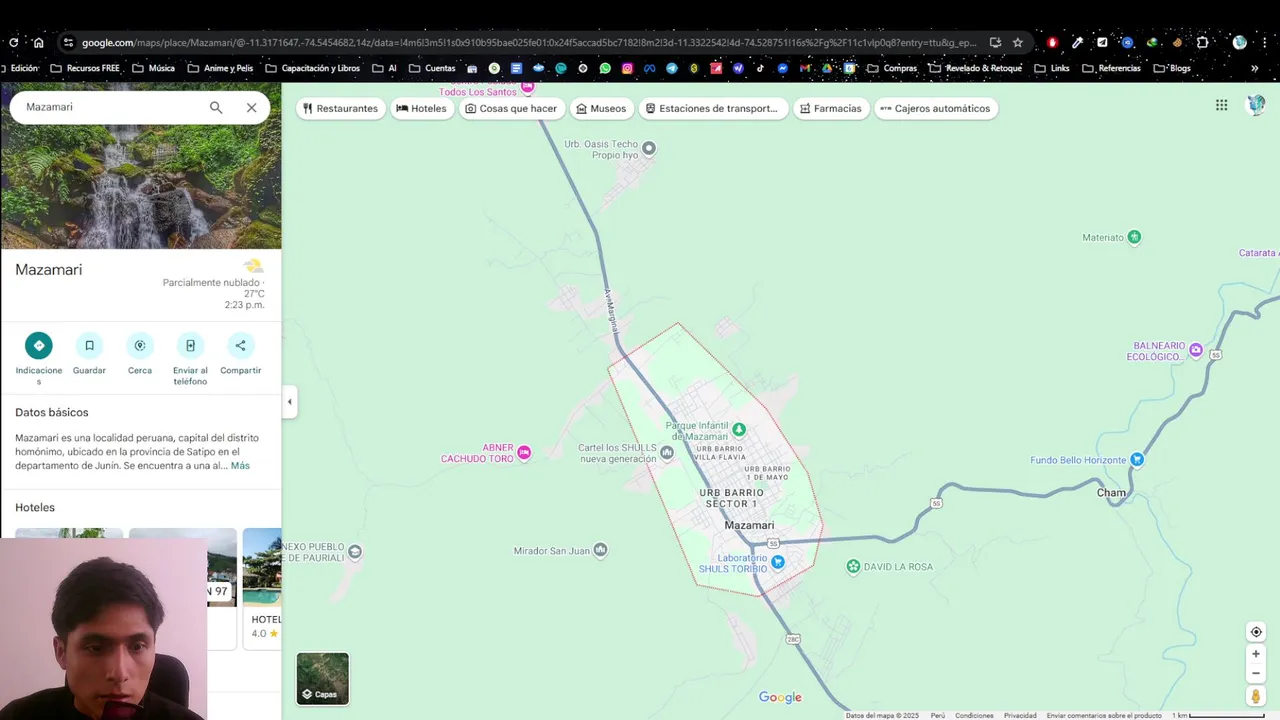Viewport: 1280px width, 720px height.
Task: Click the Todos Los Santos pin
Action: click(527, 87)
